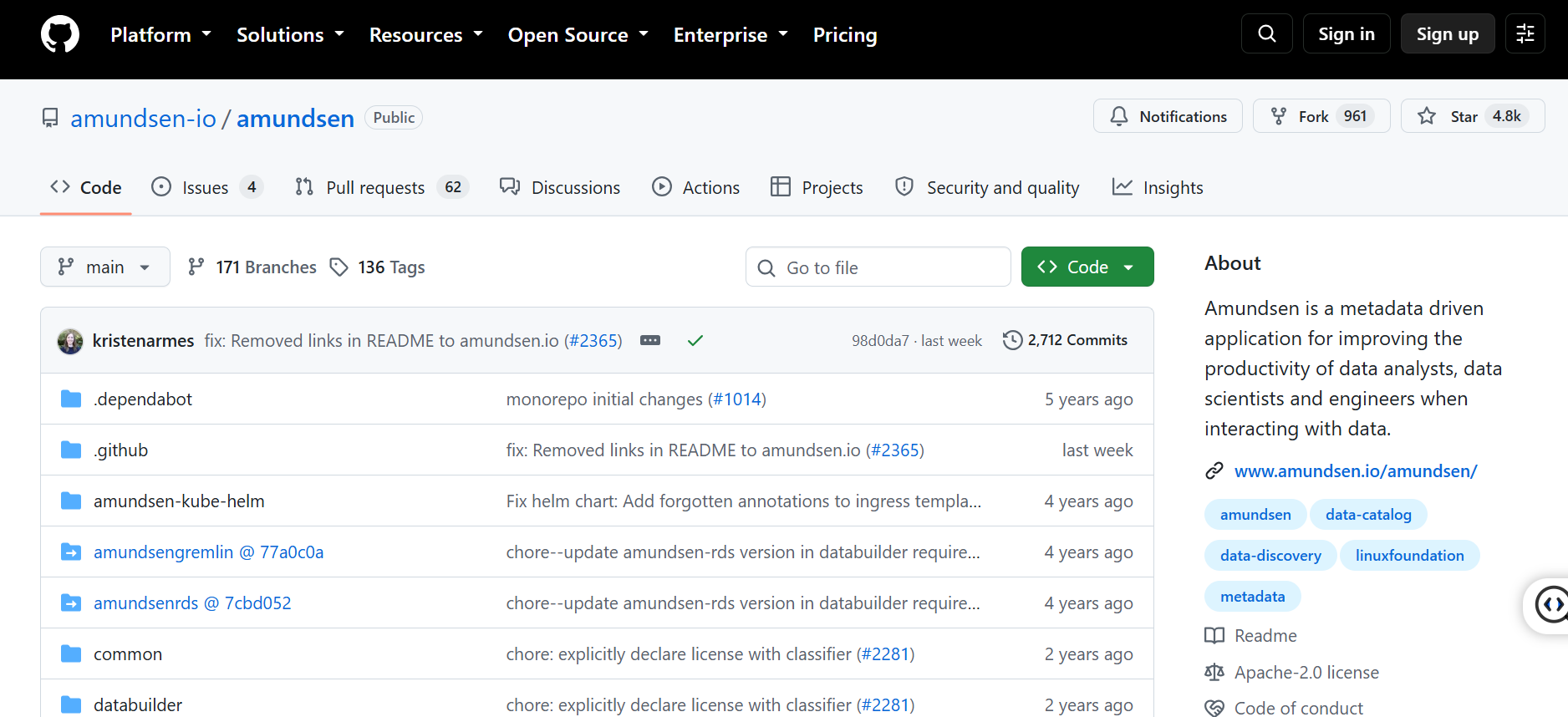The image size is (1568, 717).
Task: Open the Projects tab
Action: (x=817, y=187)
